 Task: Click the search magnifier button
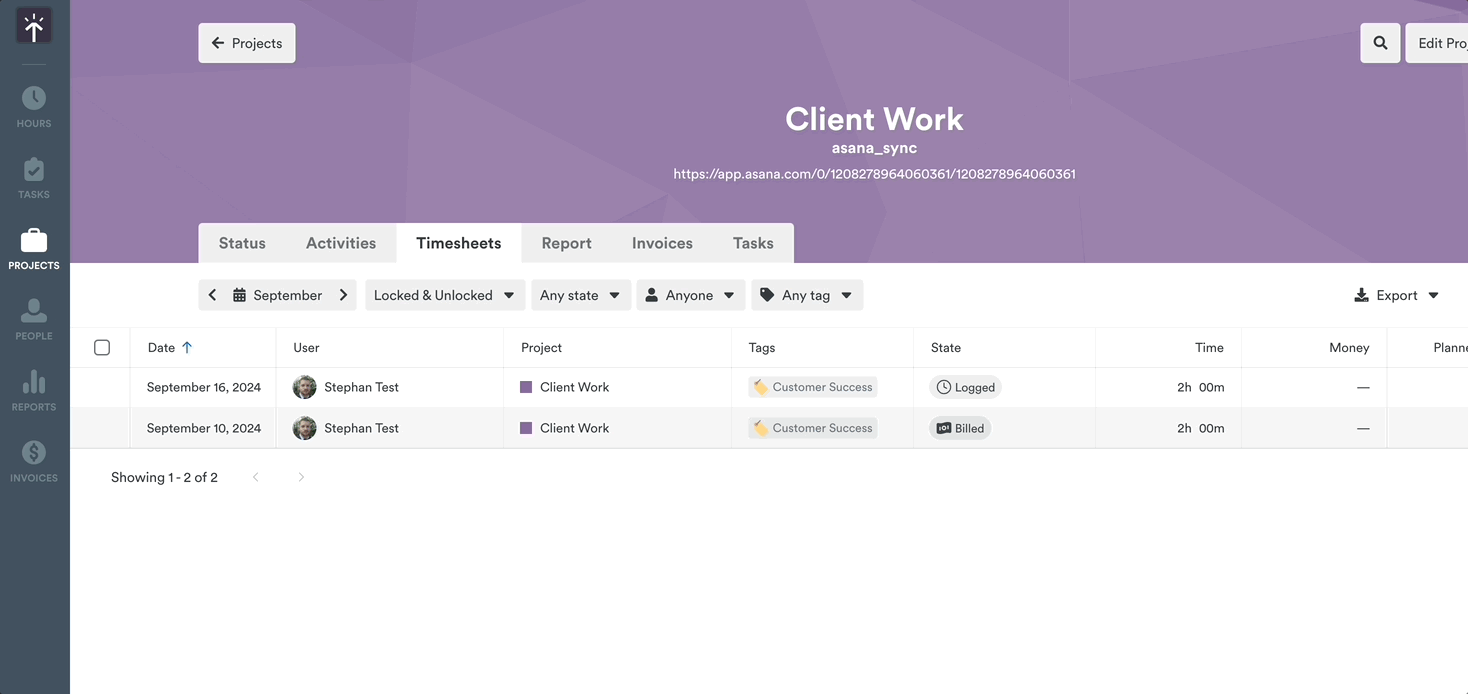(x=1380, y=43)
